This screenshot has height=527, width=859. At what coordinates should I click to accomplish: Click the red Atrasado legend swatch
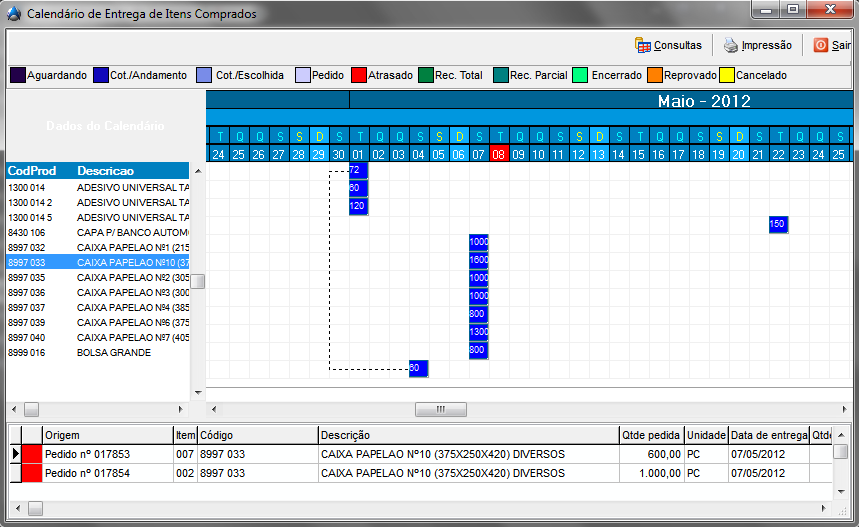tap(358, 75)
